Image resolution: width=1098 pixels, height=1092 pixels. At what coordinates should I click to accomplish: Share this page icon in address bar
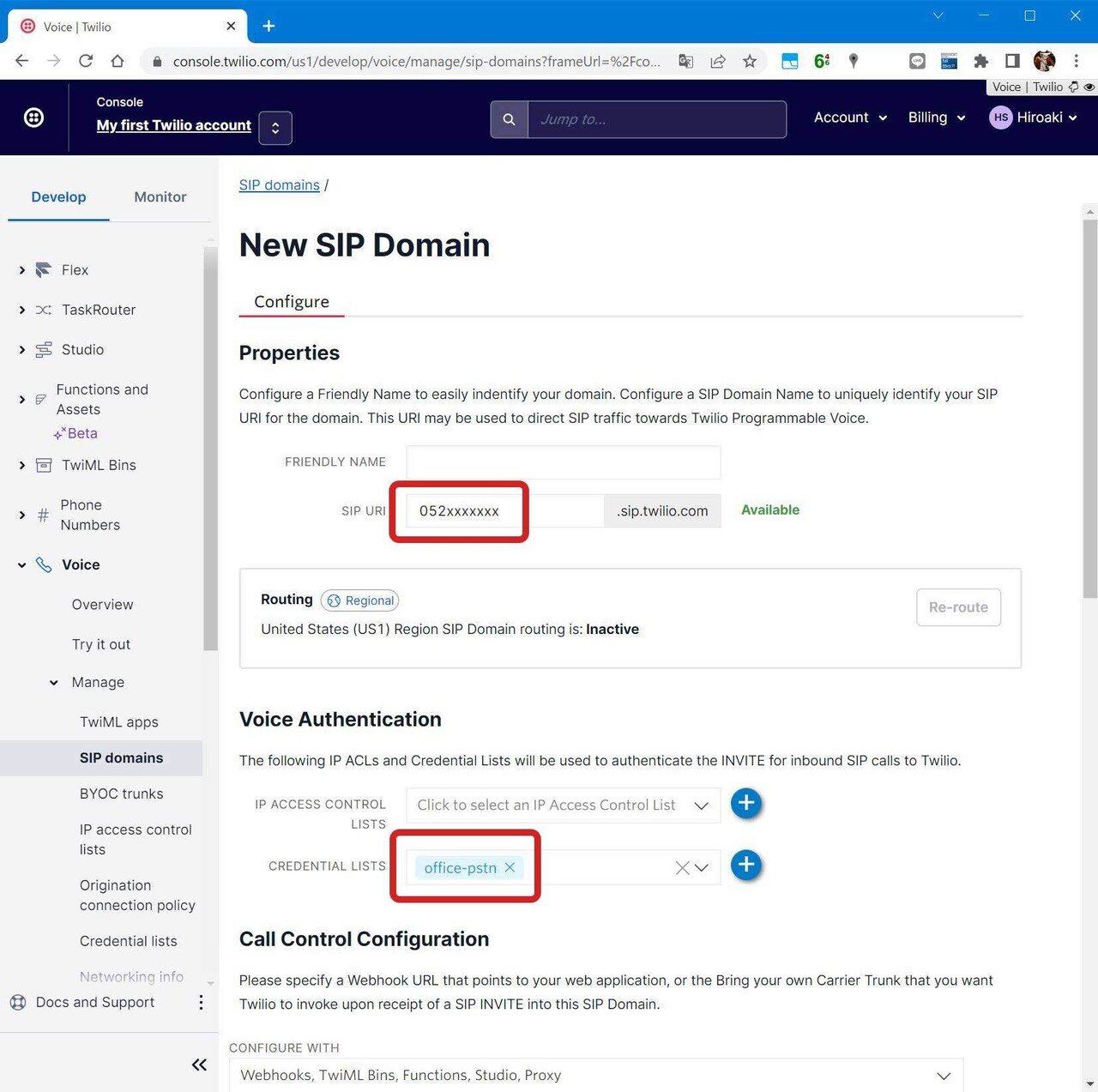pos(718,61)
